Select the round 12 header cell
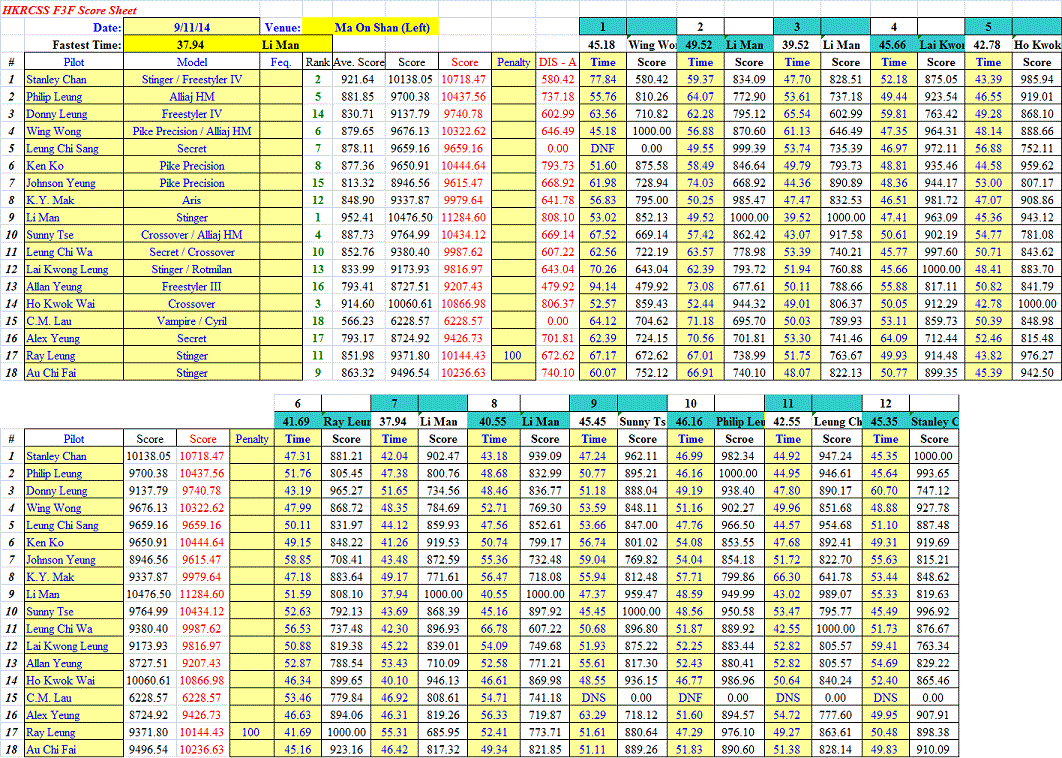1062x758 pixels. click(x=885, y=403)
